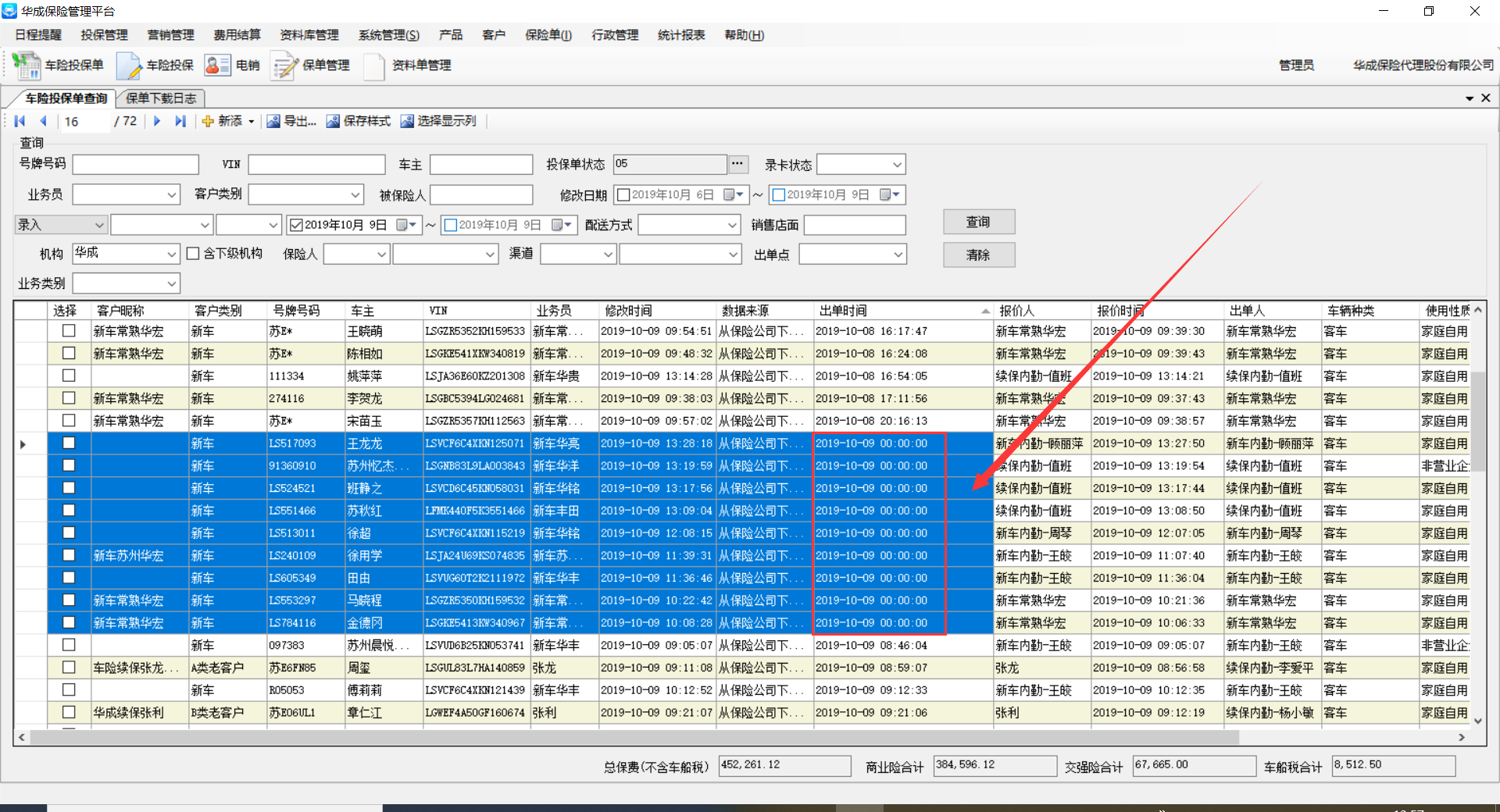Open the 保单管理 toolbar icon

coord(284,66)
